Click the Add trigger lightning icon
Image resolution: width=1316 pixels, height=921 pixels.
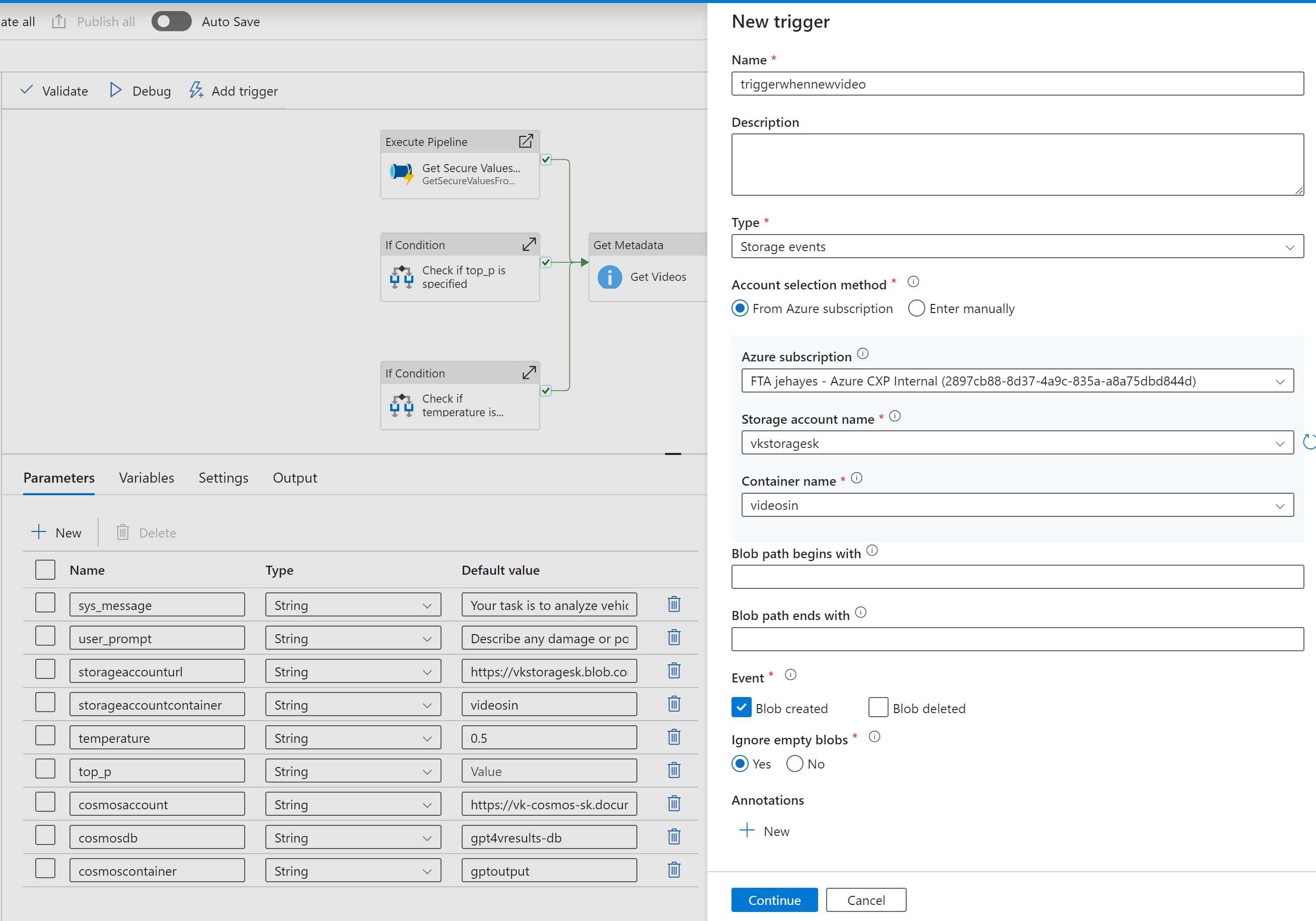196,90
